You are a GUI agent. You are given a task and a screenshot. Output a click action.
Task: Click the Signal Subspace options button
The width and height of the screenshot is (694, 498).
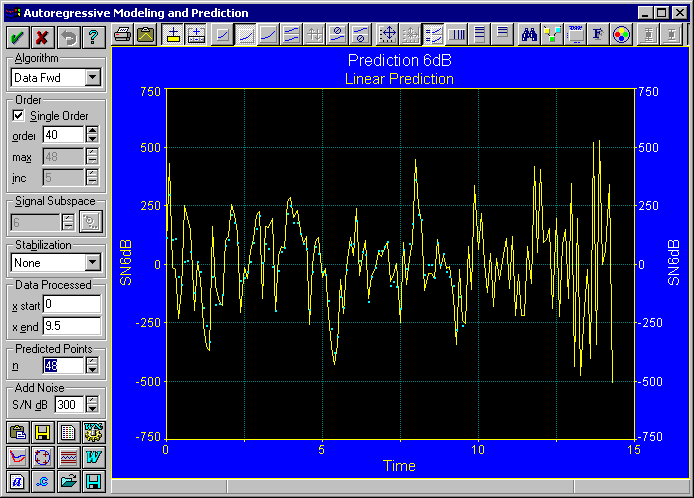point(91,222)
